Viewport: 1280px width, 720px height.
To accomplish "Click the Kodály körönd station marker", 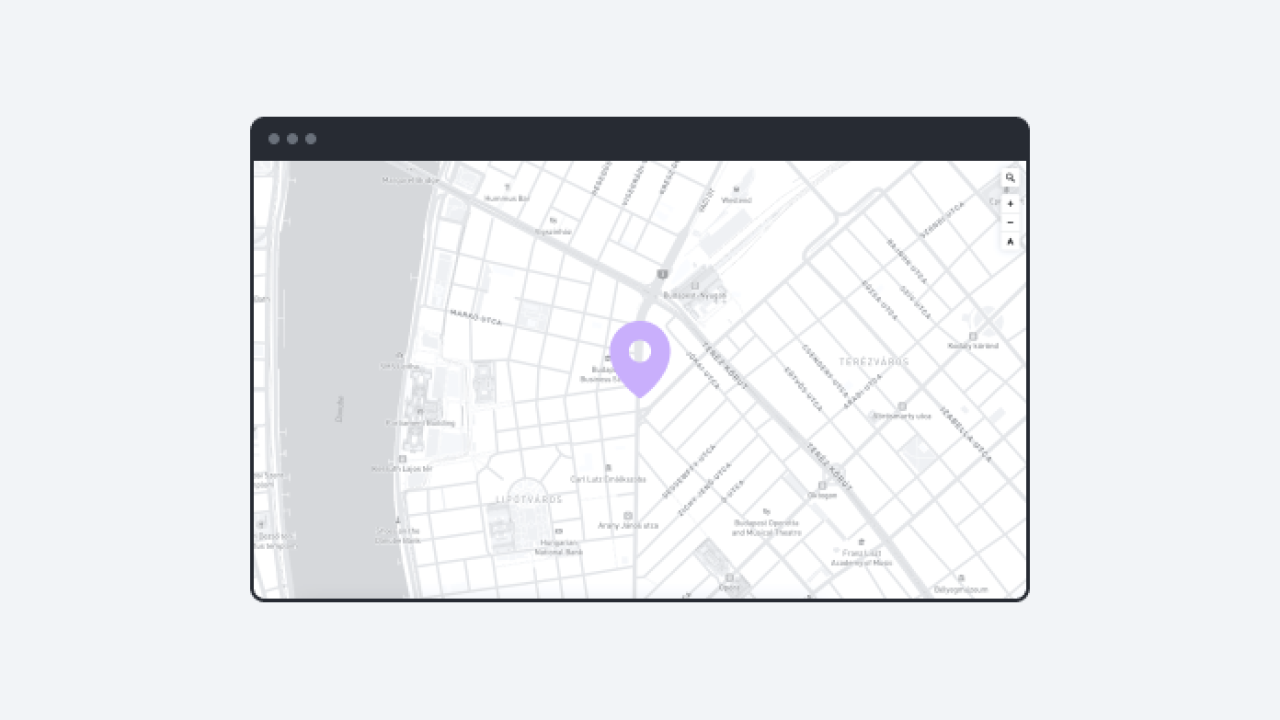I will [x=972, y=336].
